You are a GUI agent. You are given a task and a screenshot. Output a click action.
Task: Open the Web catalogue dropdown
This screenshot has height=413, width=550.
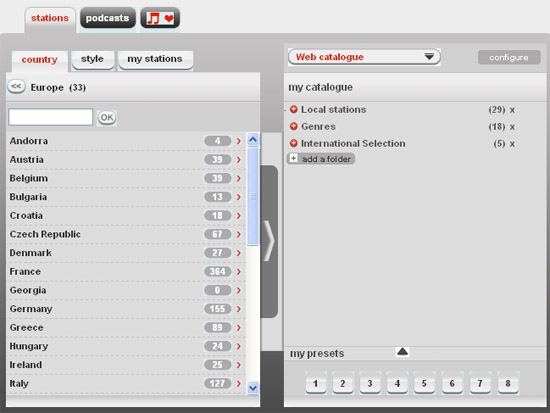coord(364,57)
